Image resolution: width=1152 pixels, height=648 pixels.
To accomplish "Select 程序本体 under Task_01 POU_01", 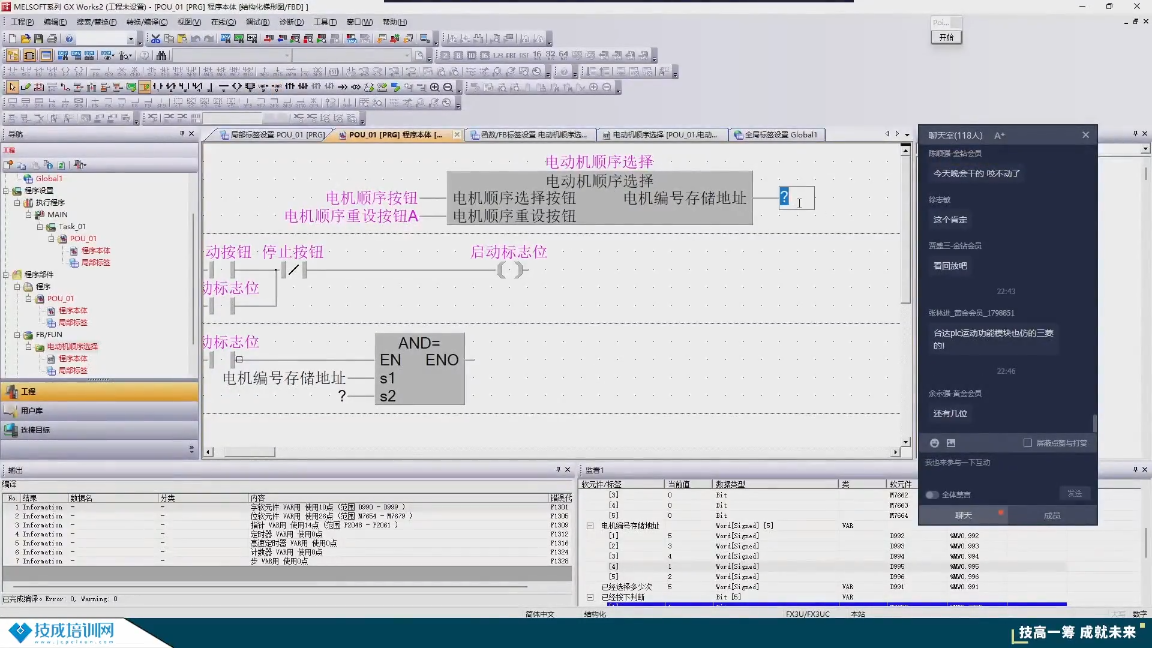I will (96, 251).
